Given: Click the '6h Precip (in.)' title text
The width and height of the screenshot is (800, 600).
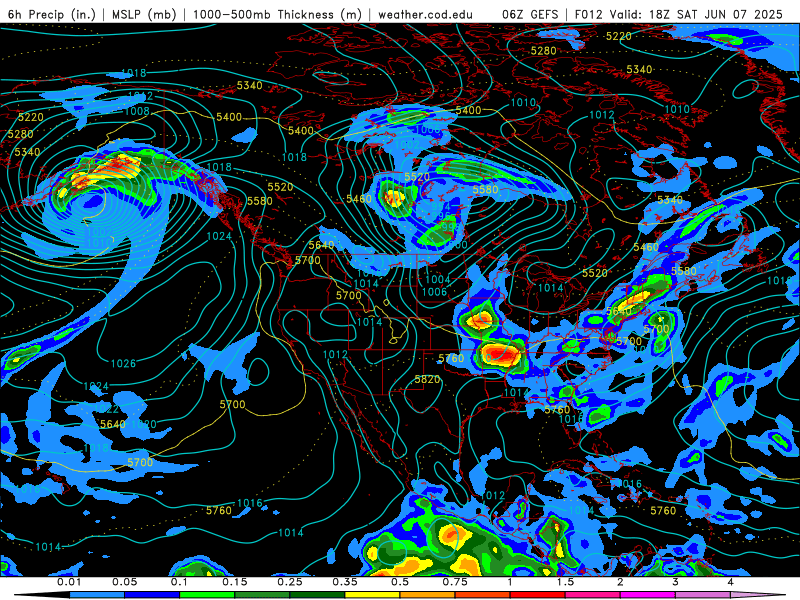Looking at the screenshot, I should 52,14.
